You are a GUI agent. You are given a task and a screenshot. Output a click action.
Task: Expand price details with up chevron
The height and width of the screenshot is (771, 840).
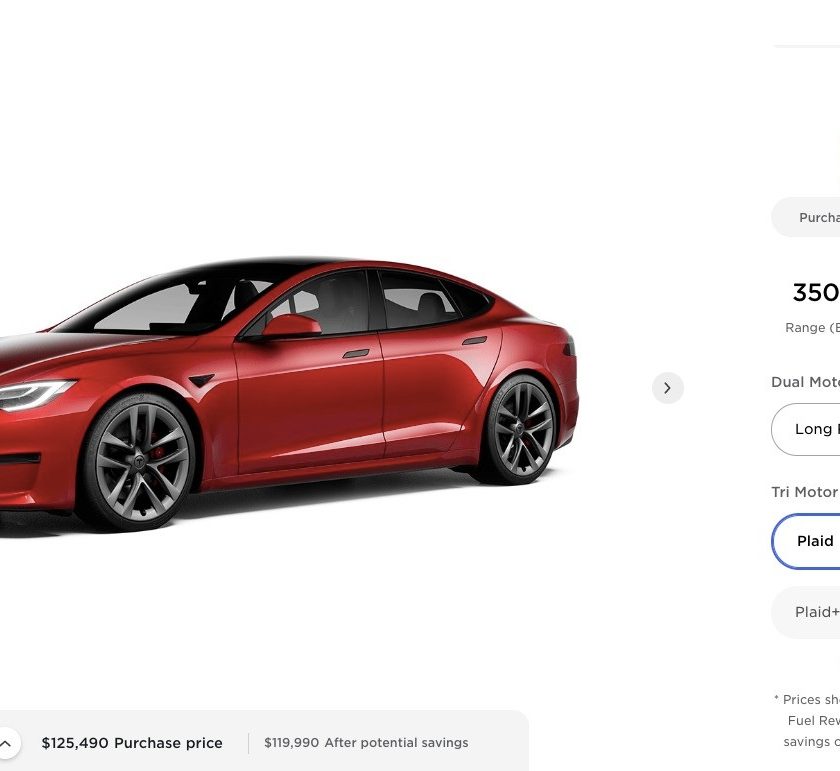click(x=5, y=743)
